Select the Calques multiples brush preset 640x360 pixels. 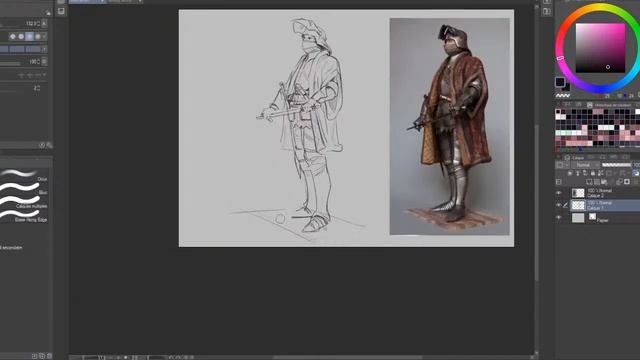tap(25, 202)
